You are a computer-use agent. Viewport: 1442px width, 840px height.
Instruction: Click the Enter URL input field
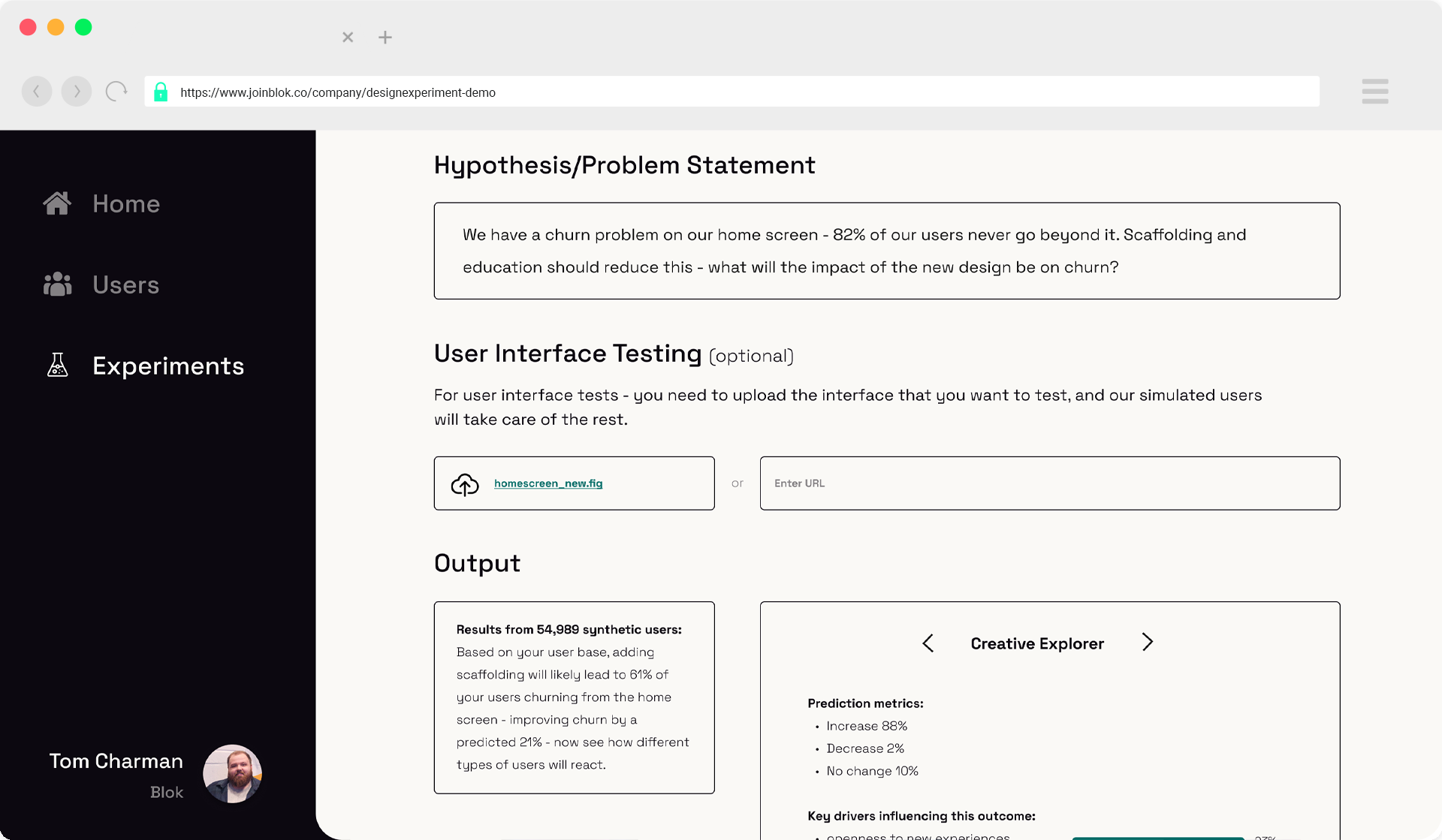1049,483
